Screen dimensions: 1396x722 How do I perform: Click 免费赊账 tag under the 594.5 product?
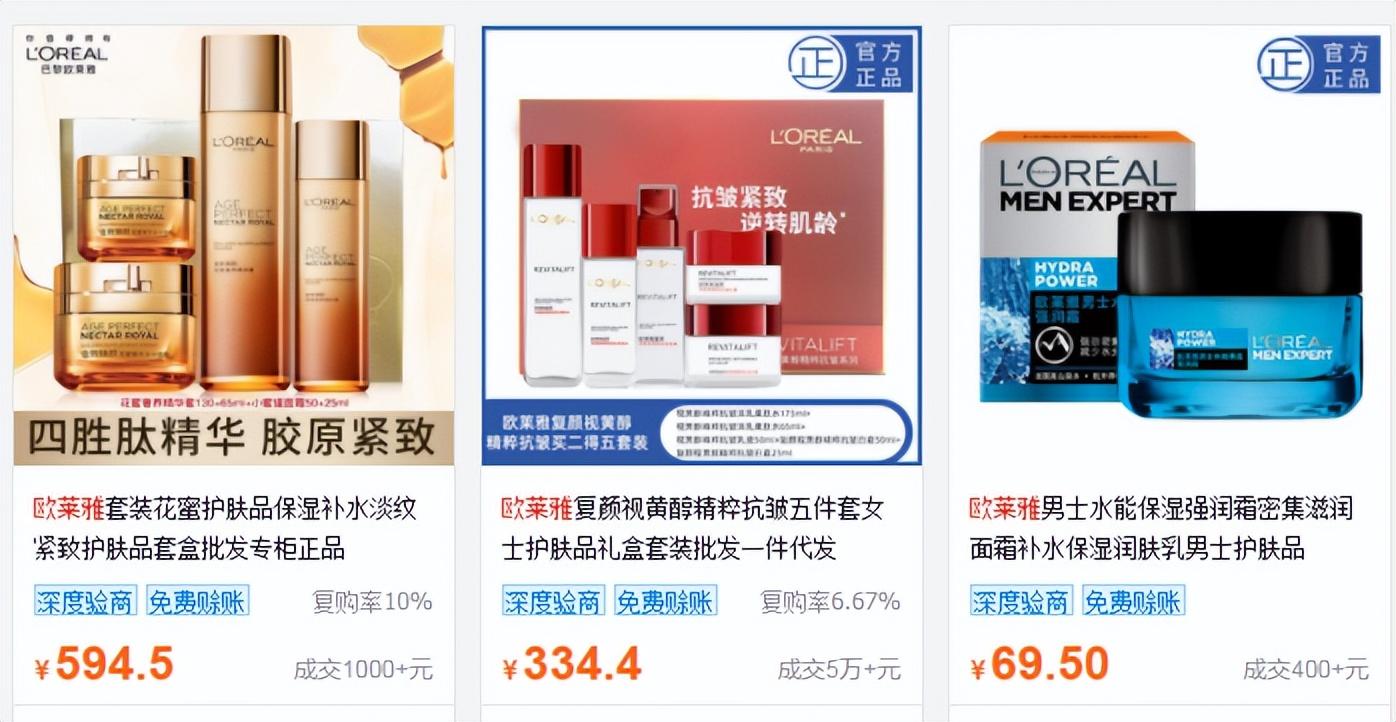(198, 601)
